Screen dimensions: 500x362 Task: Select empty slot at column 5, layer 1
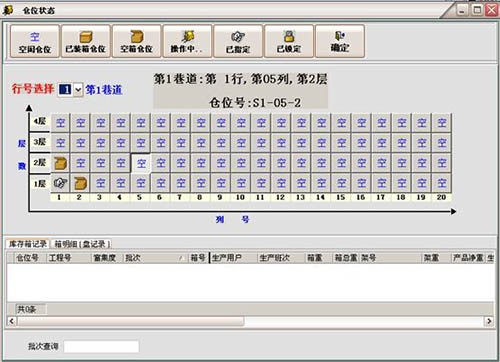pos(141,183)
